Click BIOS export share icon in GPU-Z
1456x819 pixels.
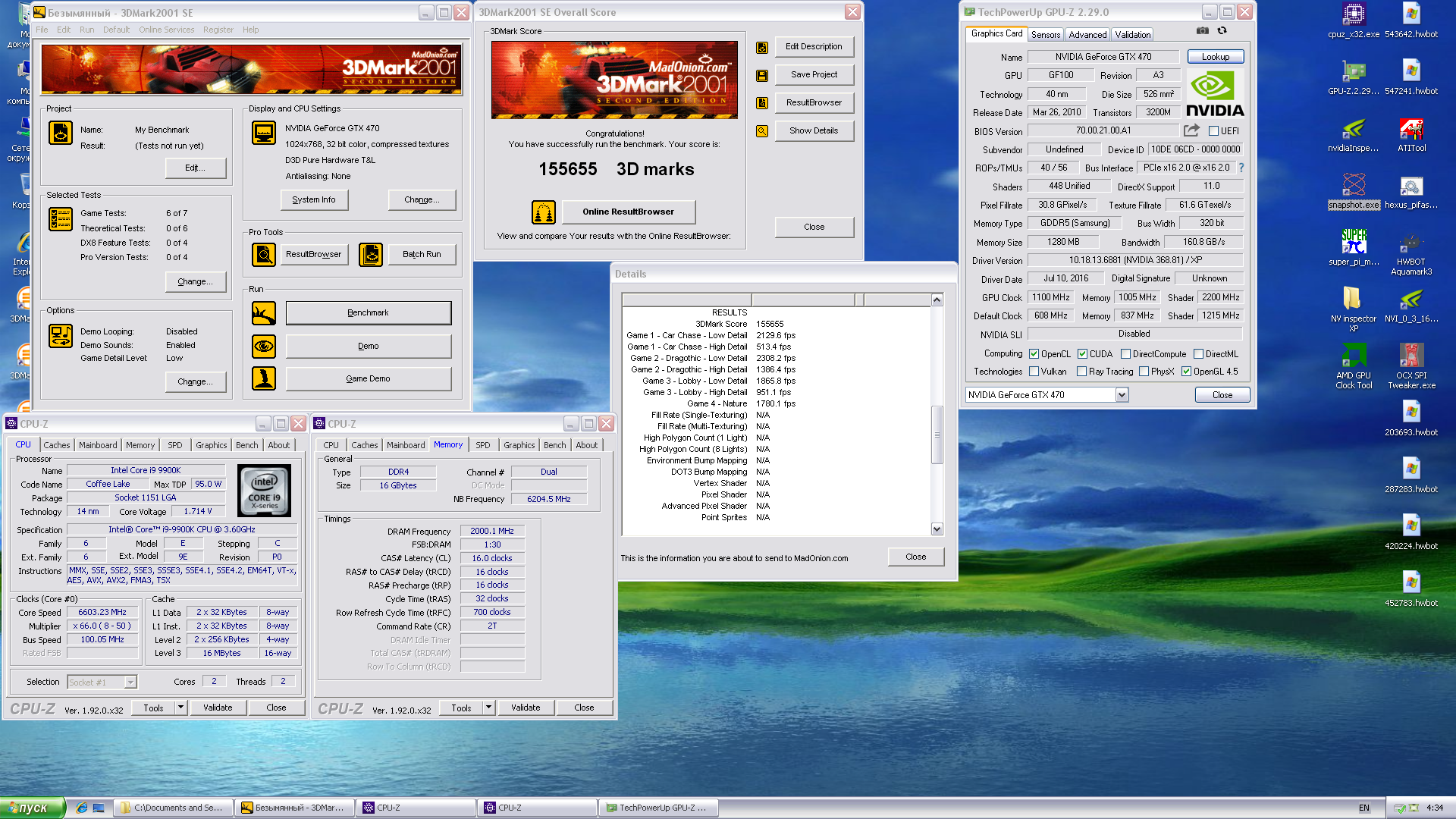1191,130
